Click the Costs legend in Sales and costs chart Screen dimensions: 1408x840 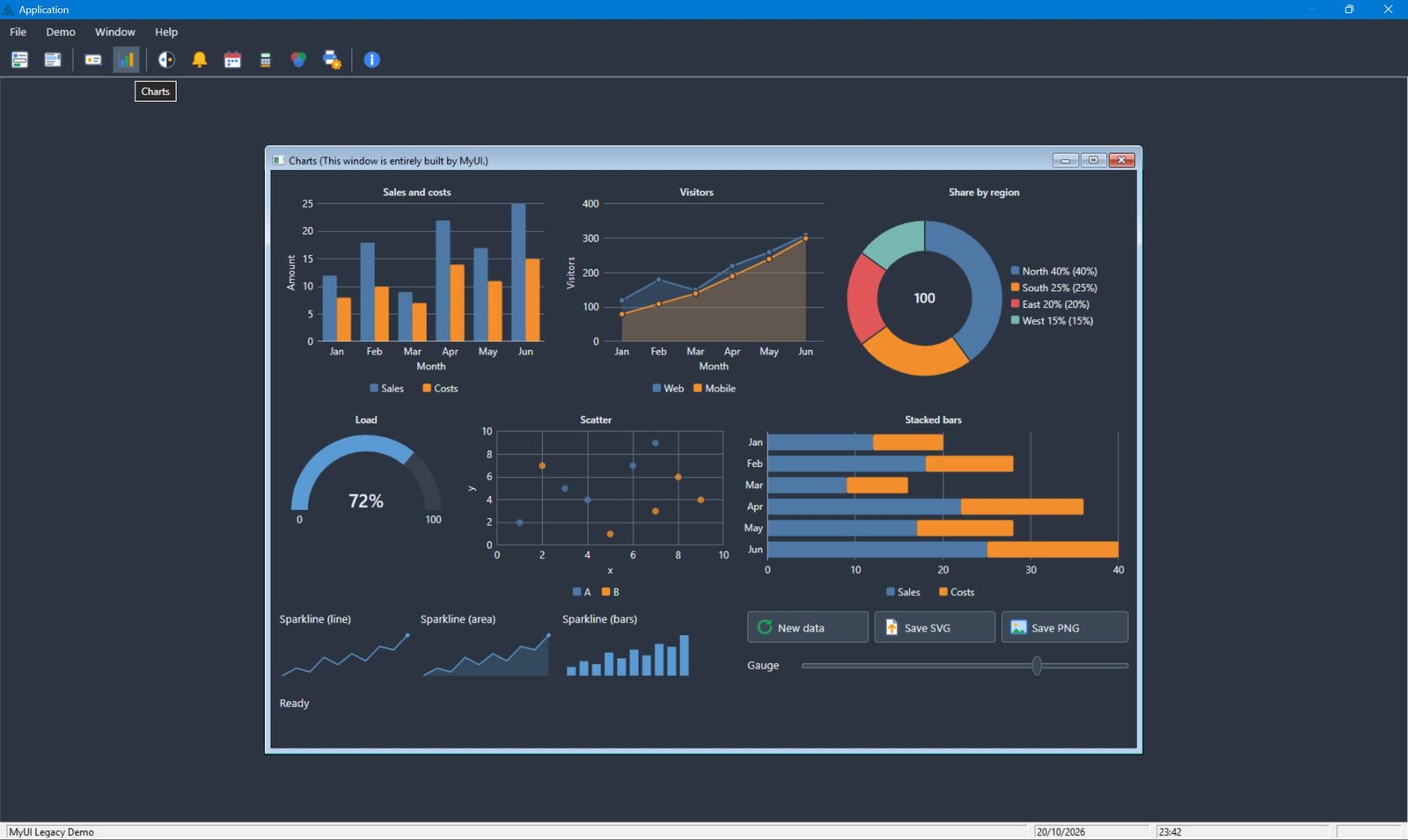pyautogui.click(x=440, y=388)
